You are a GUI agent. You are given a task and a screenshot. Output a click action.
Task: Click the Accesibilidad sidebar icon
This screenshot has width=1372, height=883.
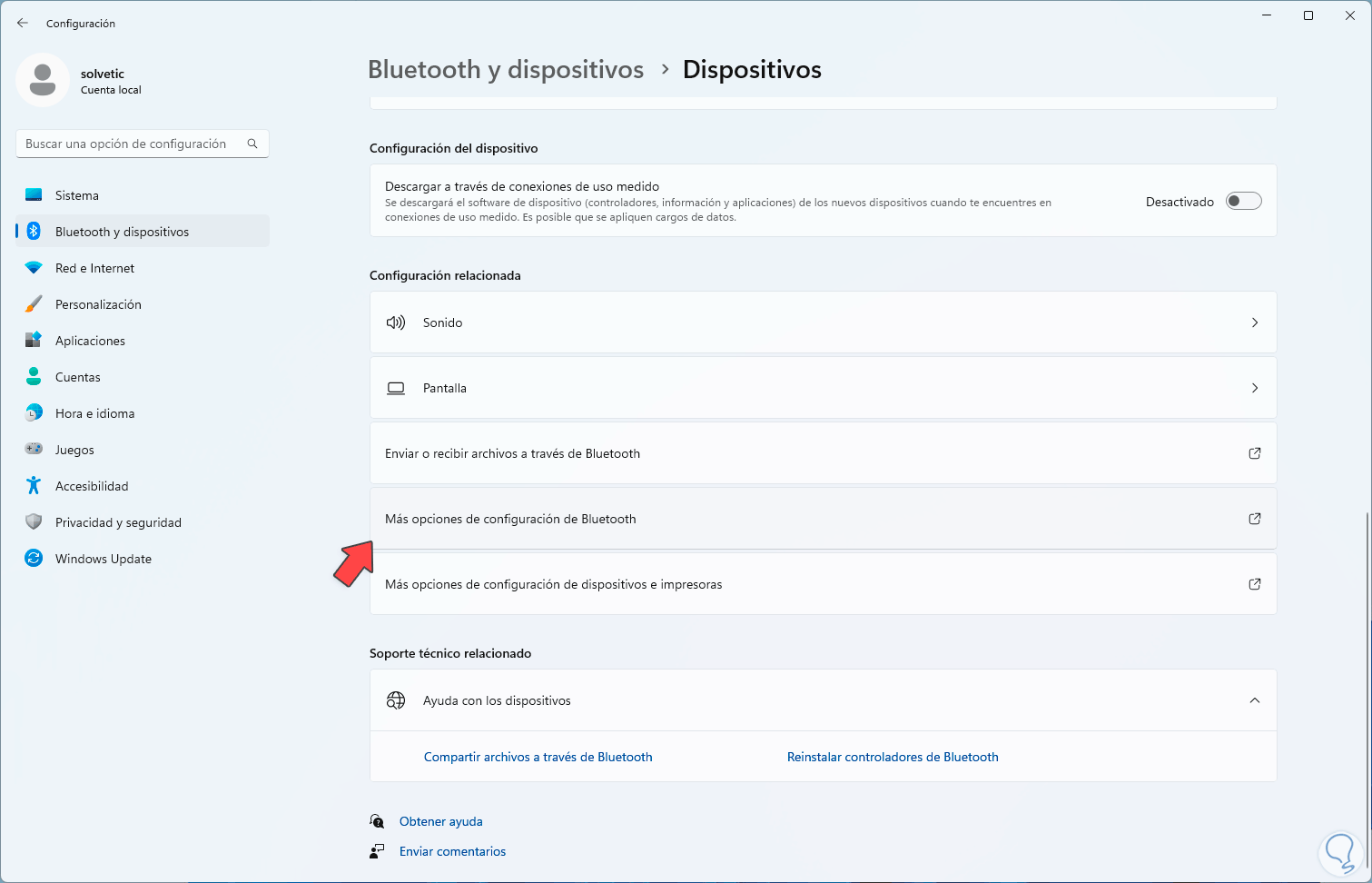click(x=34, y=486)
